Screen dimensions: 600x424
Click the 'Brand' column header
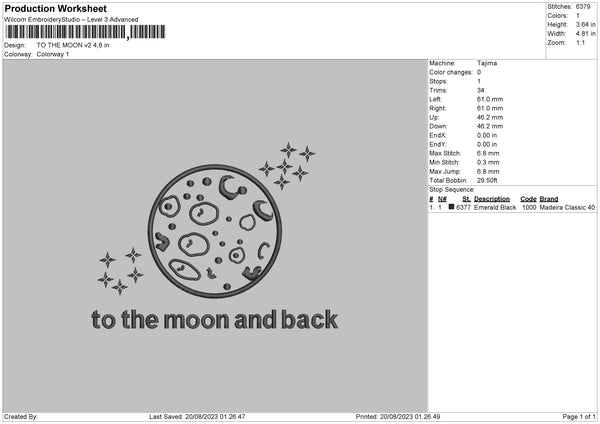tap(548, 199)
